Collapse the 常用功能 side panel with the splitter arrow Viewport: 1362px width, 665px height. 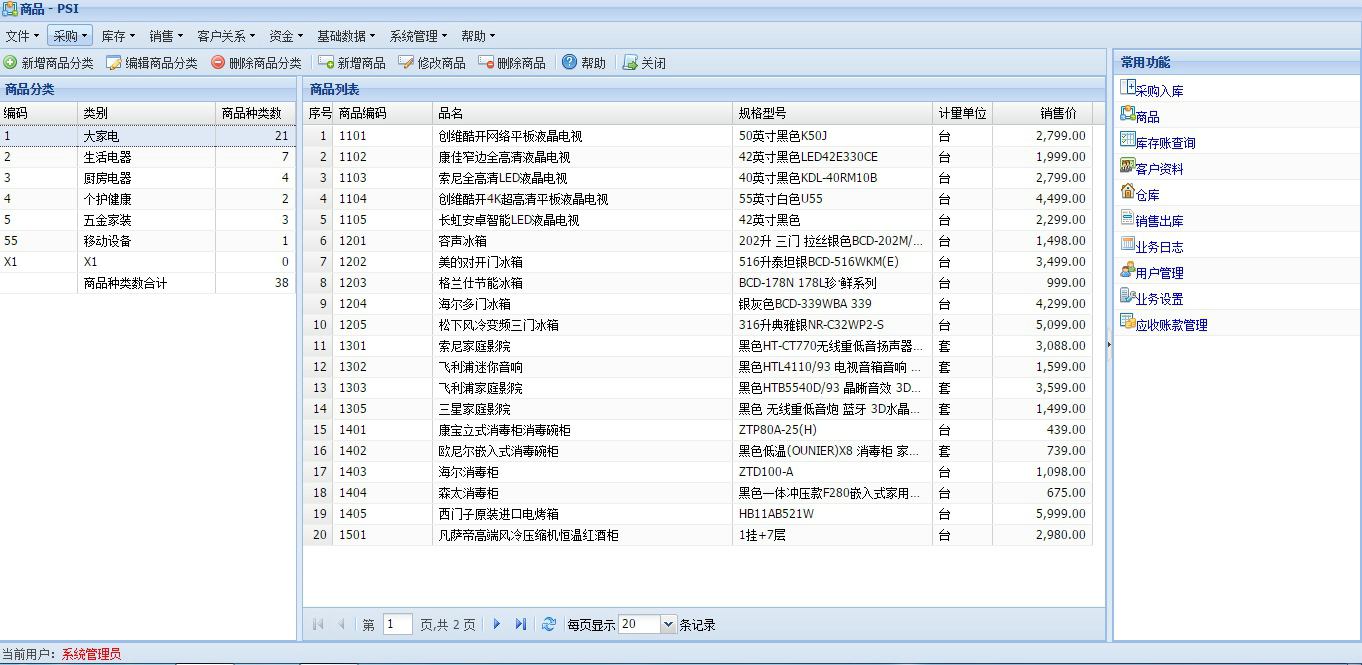tap(1108, 344)
